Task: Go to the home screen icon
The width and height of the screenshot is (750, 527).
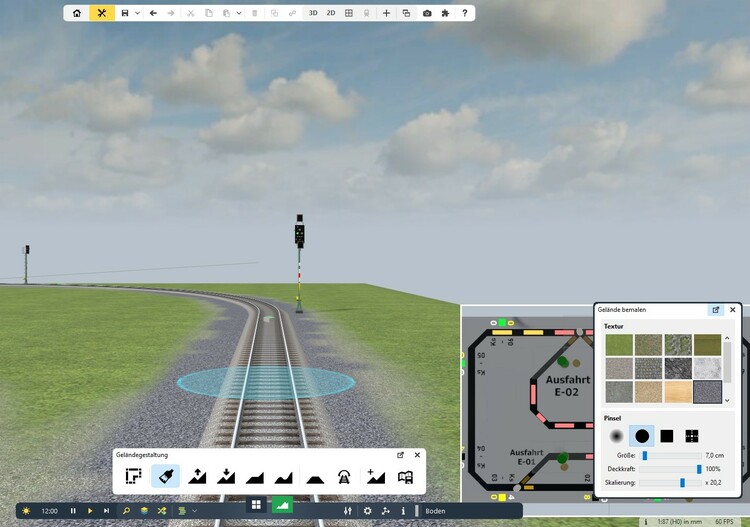Action: pyautogui.click(x=77, y=13)
